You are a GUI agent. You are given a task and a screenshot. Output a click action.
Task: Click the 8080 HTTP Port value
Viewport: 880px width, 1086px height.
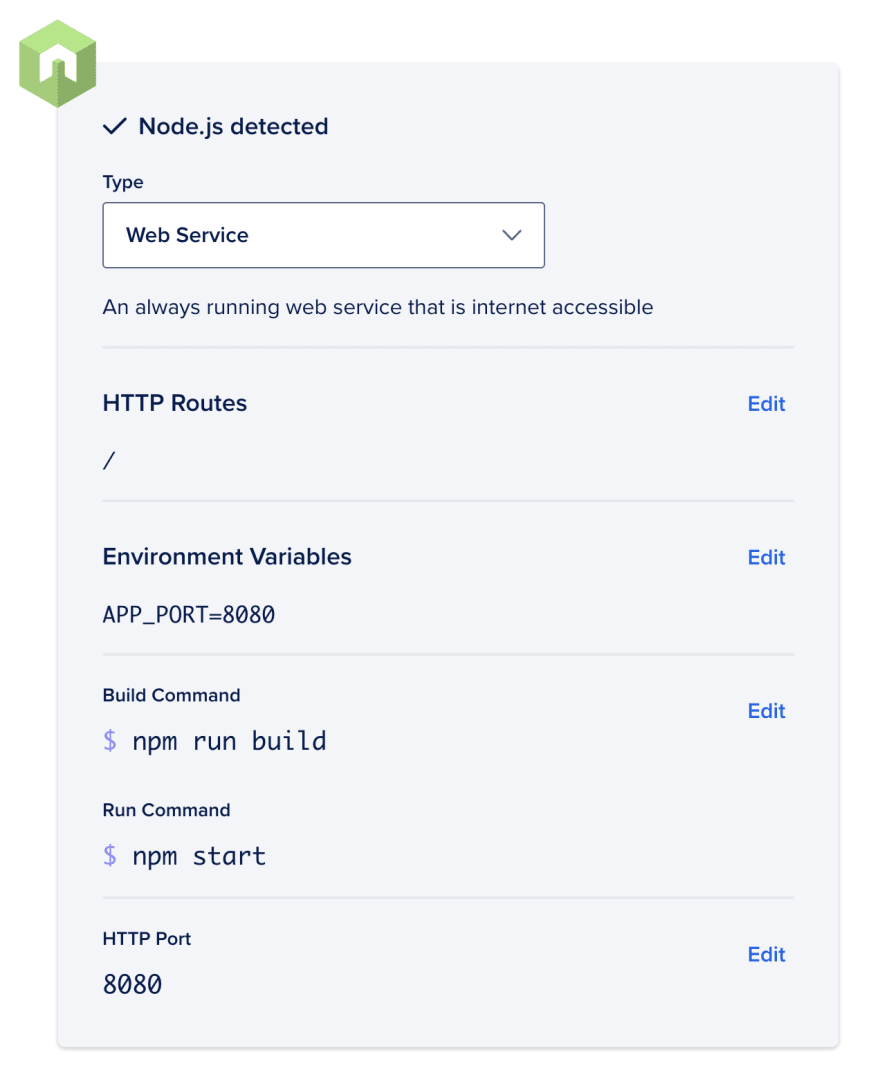click(132, 984)
